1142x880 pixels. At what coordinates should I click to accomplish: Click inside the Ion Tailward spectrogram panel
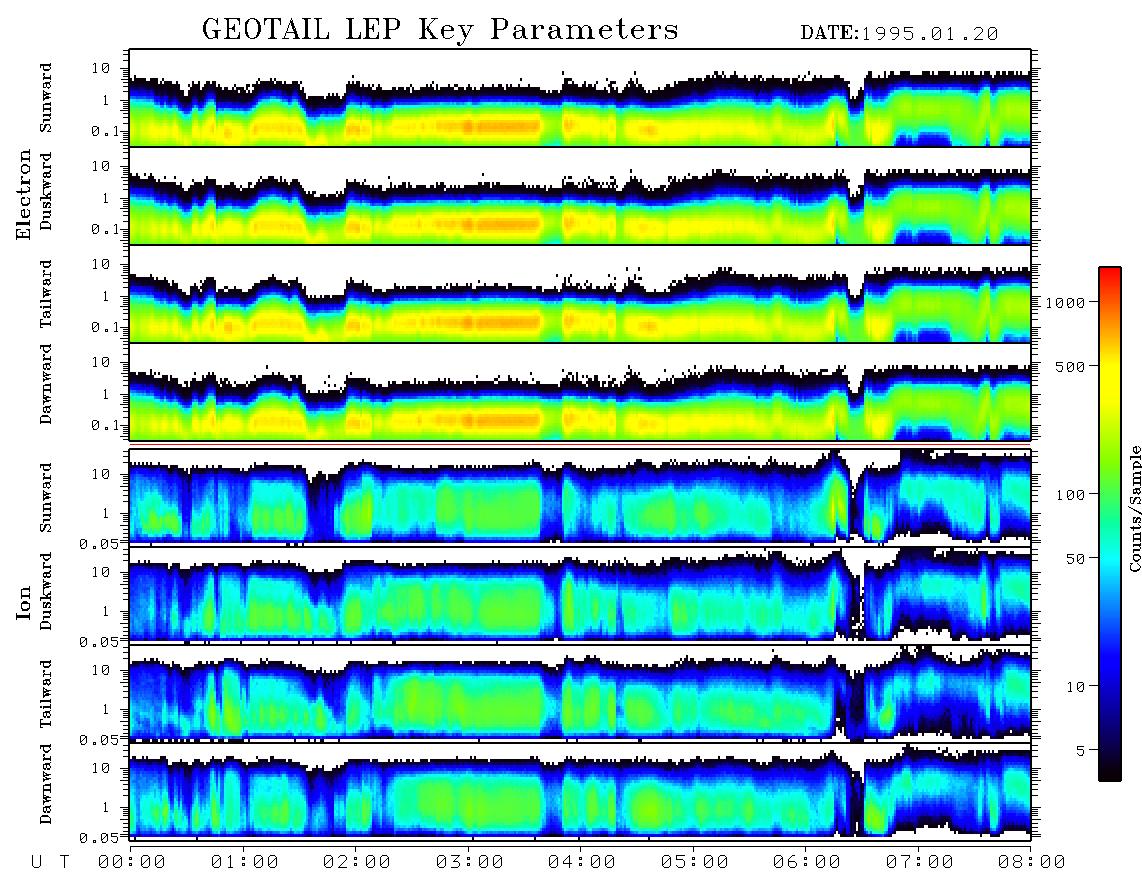[580, 693]
